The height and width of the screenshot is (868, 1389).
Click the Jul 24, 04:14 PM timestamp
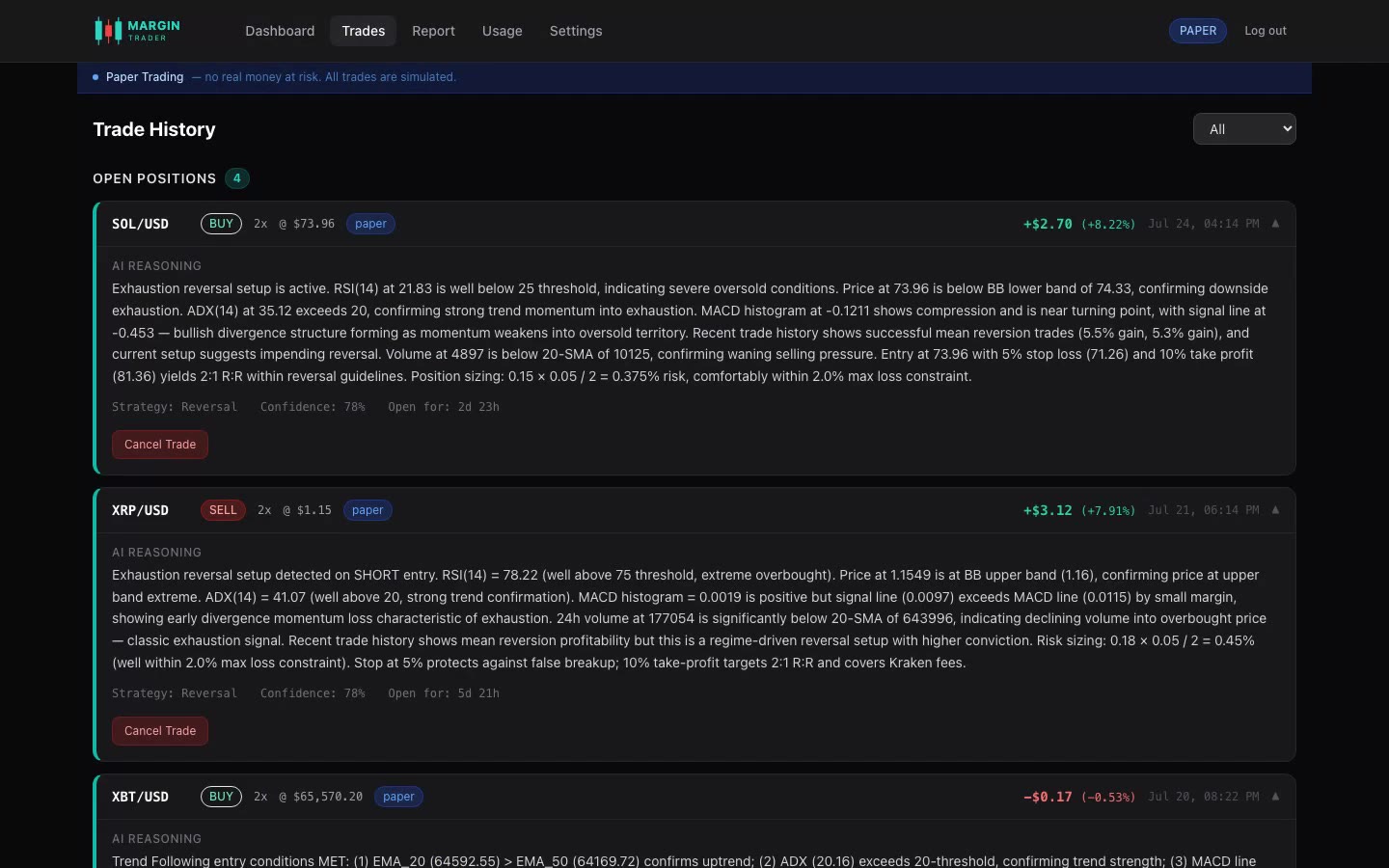click(1203, 224)
